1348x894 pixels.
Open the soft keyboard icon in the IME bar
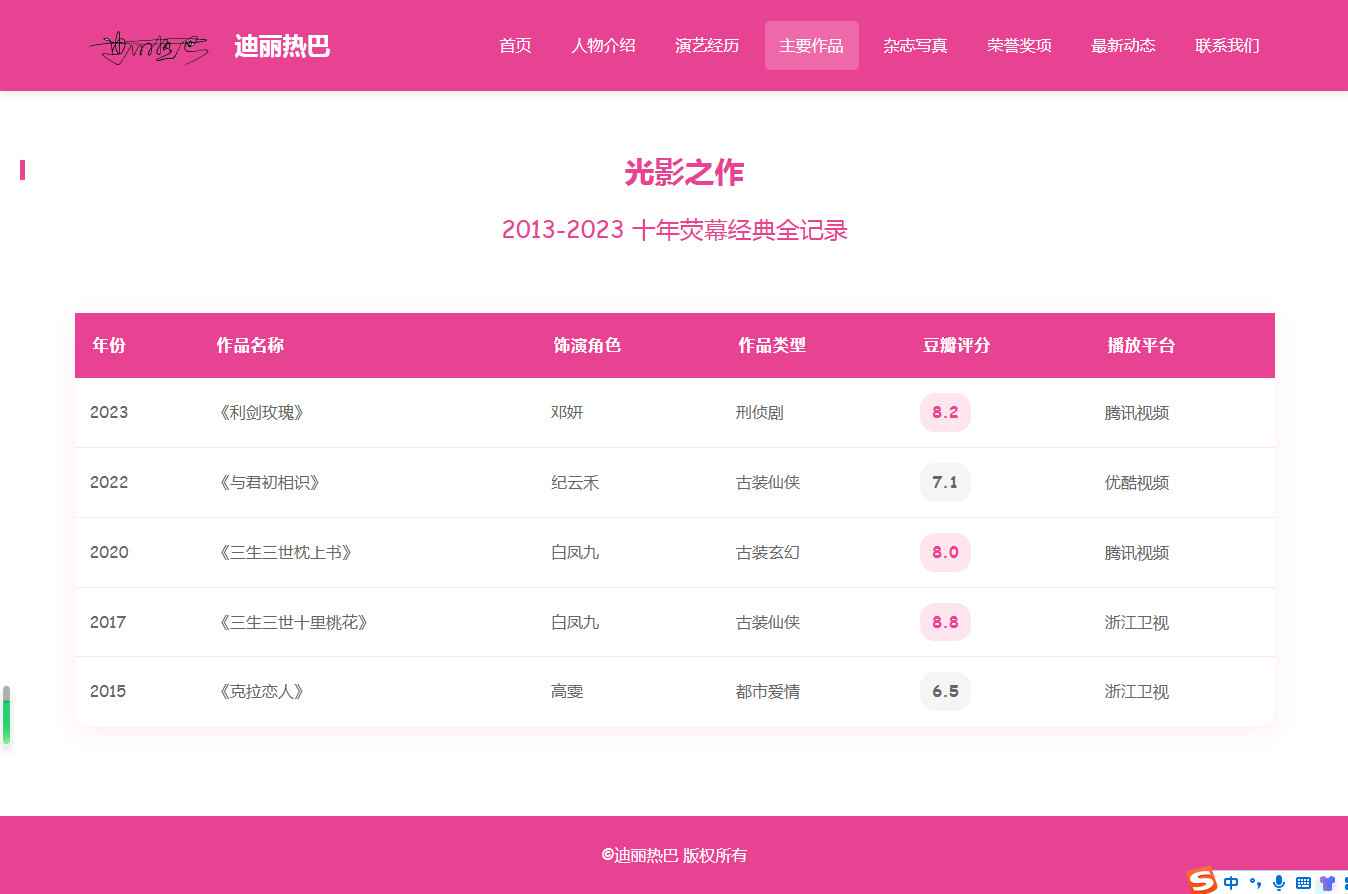click(x=1303, y=882)
